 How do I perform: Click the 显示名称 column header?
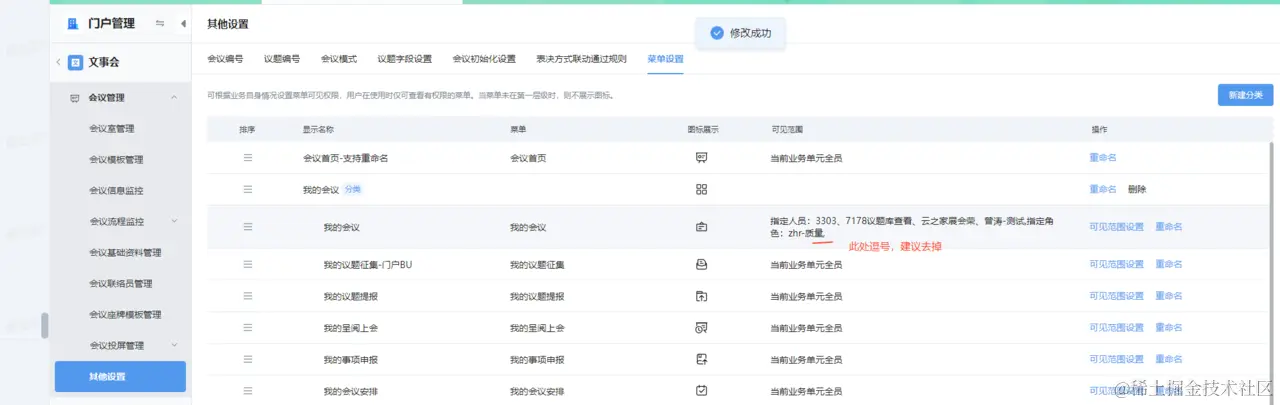click(x=318, y=130)
